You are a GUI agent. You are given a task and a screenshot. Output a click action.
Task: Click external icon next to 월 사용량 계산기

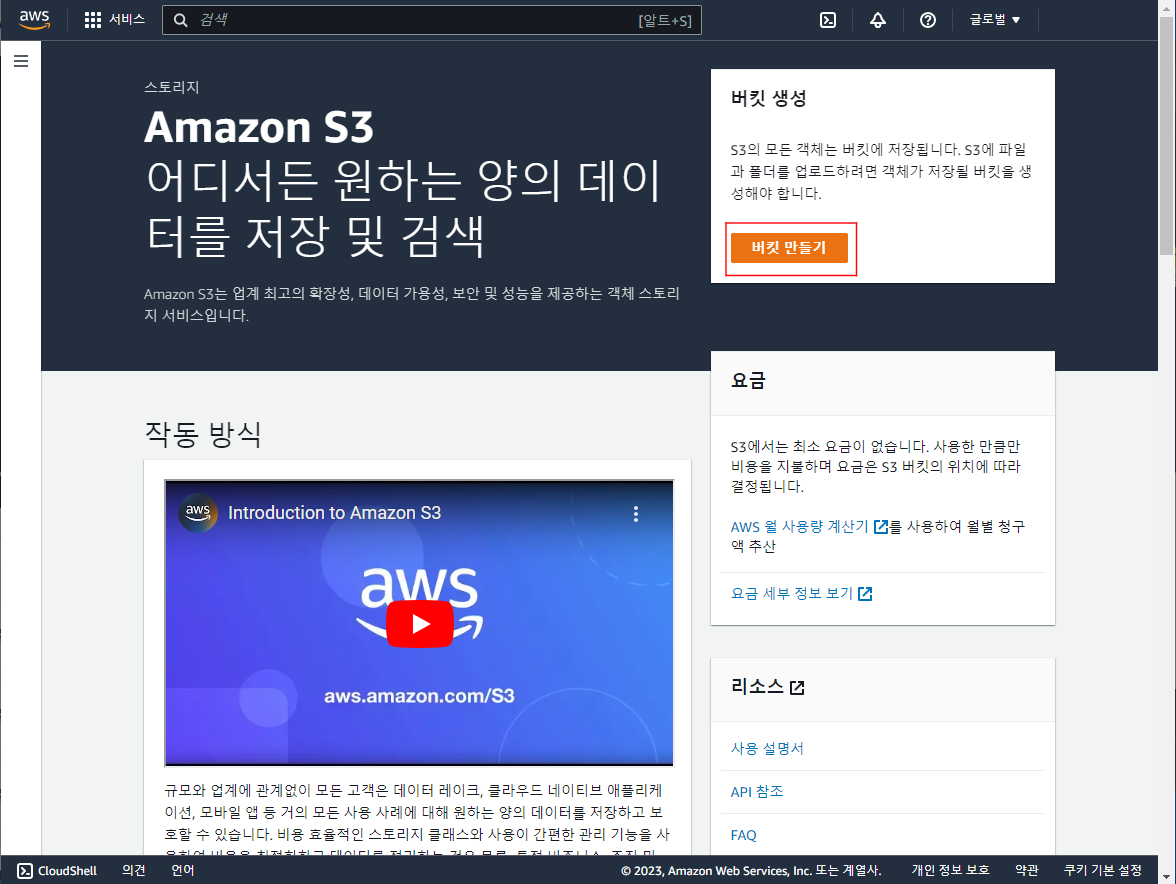881,527
